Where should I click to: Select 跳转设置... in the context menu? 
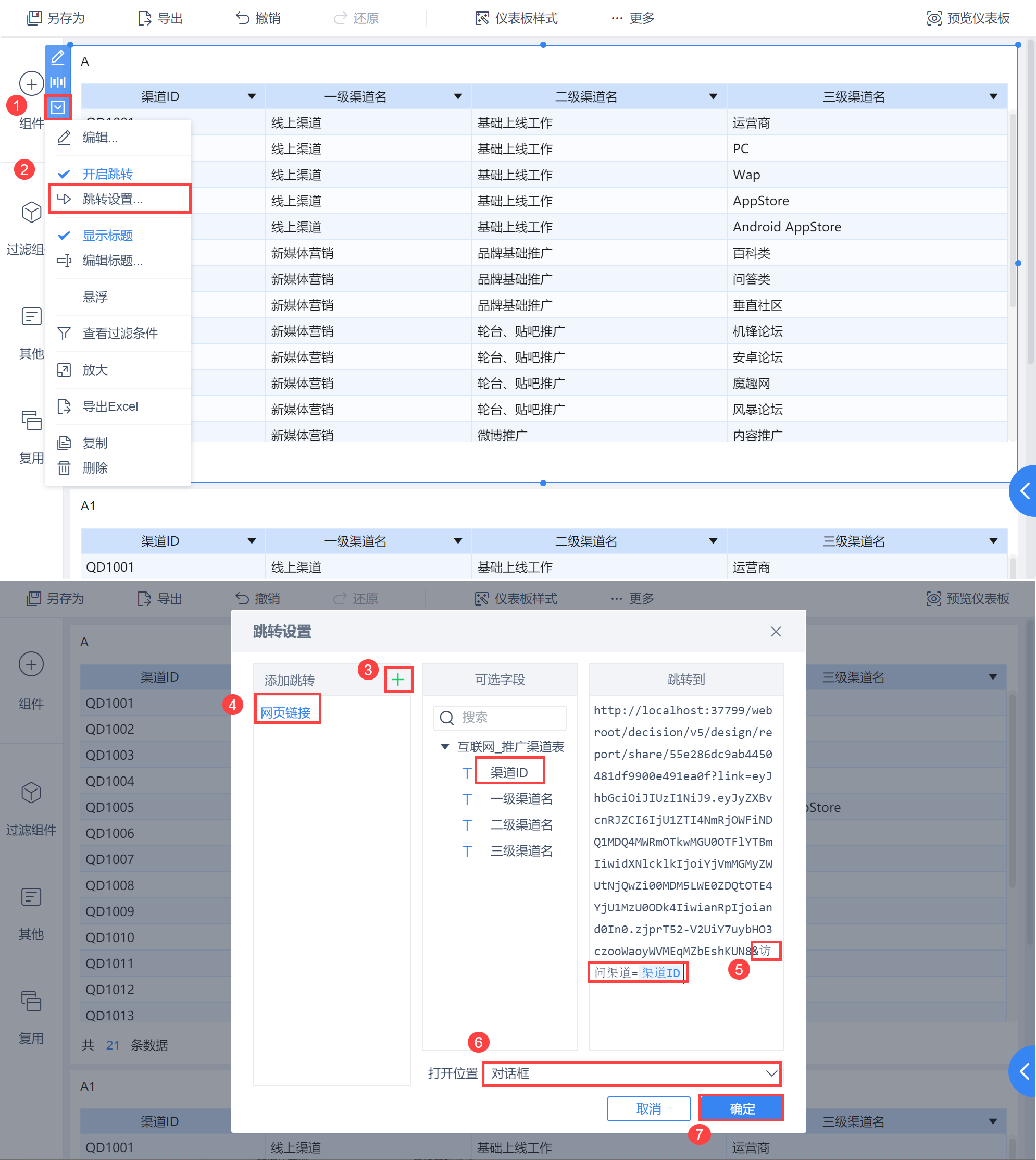click(113, 199)
